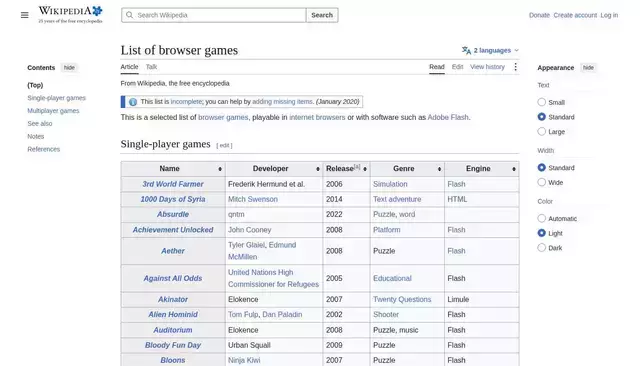Click Ninja Kiwi developer link
This screenshot has width=640, height=366.
coord(244,360)
